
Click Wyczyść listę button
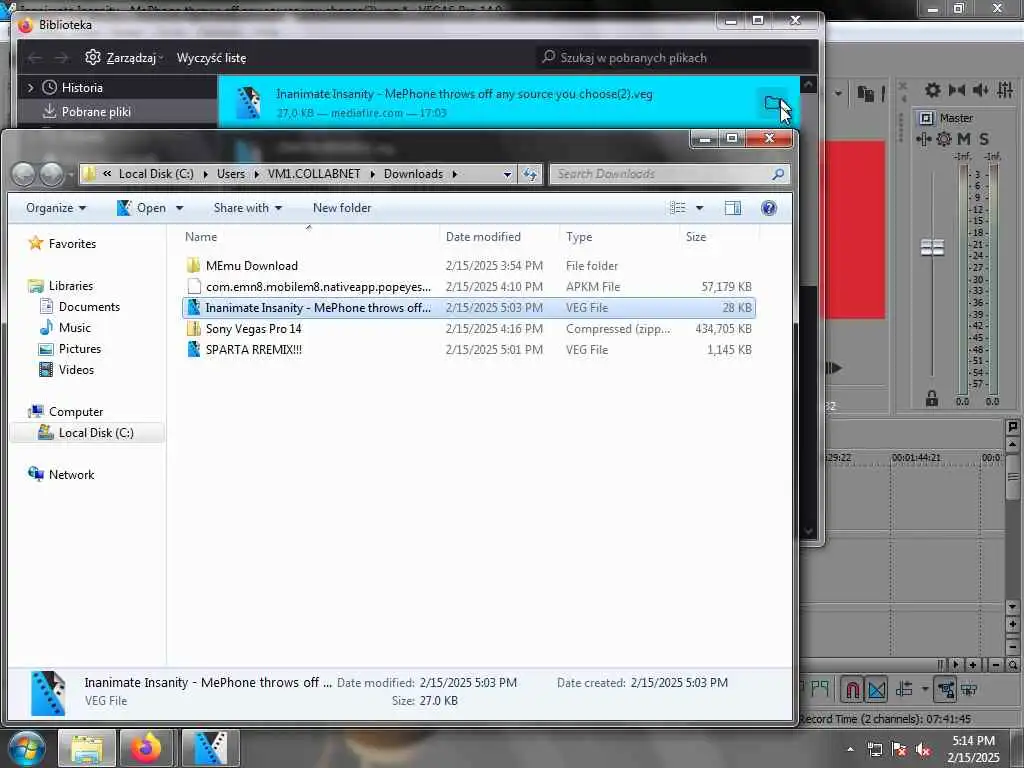pyautogui.click(x=212, y=57)
